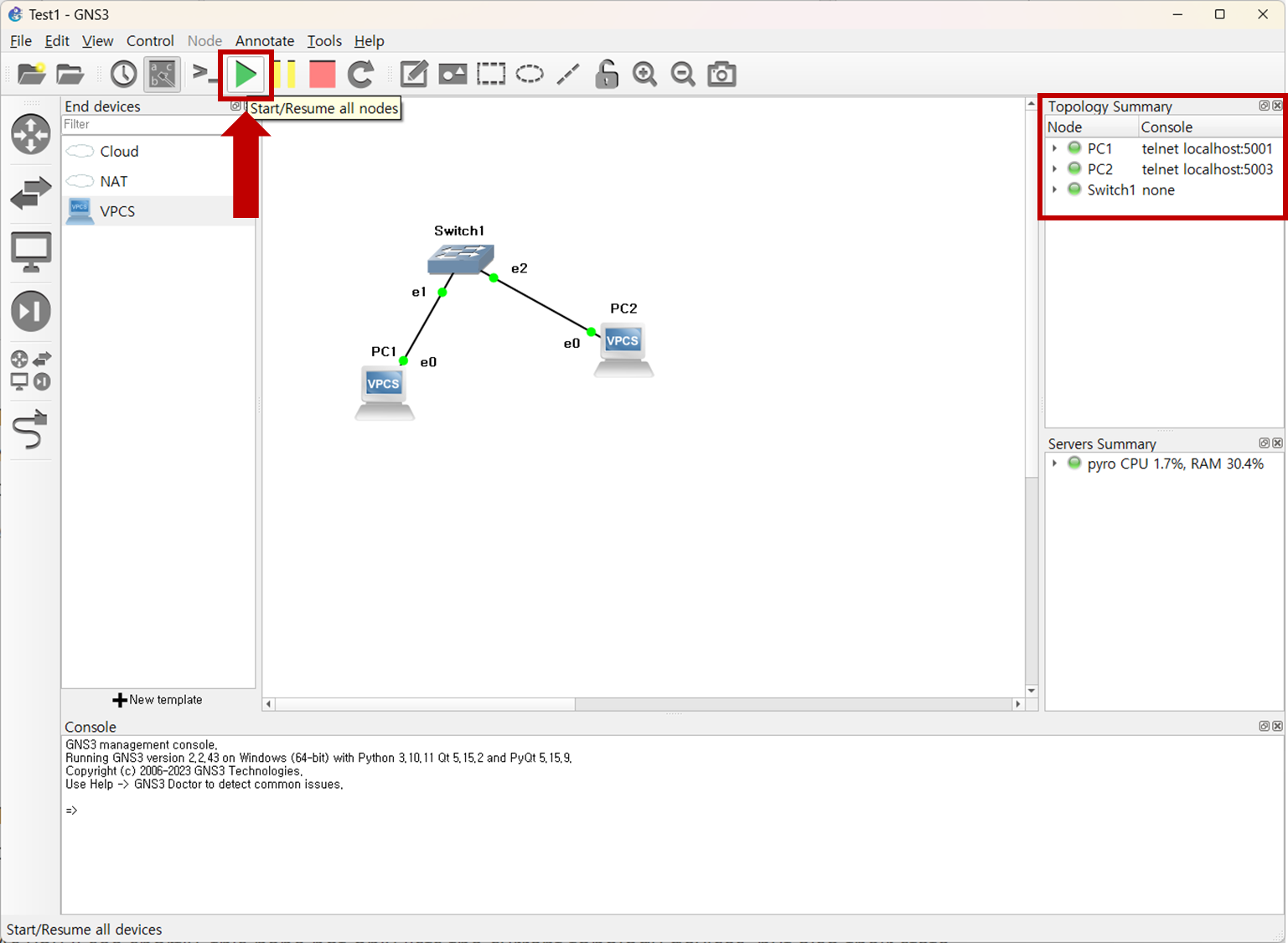1288x943 pixels.
Task: Float the Topology Summary panel
Action: pyautogui.click(x=1264, y=106)
